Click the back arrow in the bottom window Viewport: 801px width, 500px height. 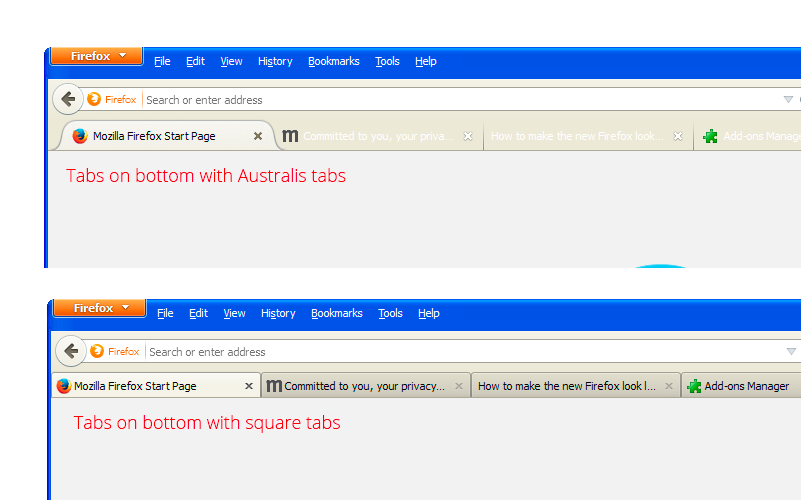pyautogui.click(x=71, y=351)
